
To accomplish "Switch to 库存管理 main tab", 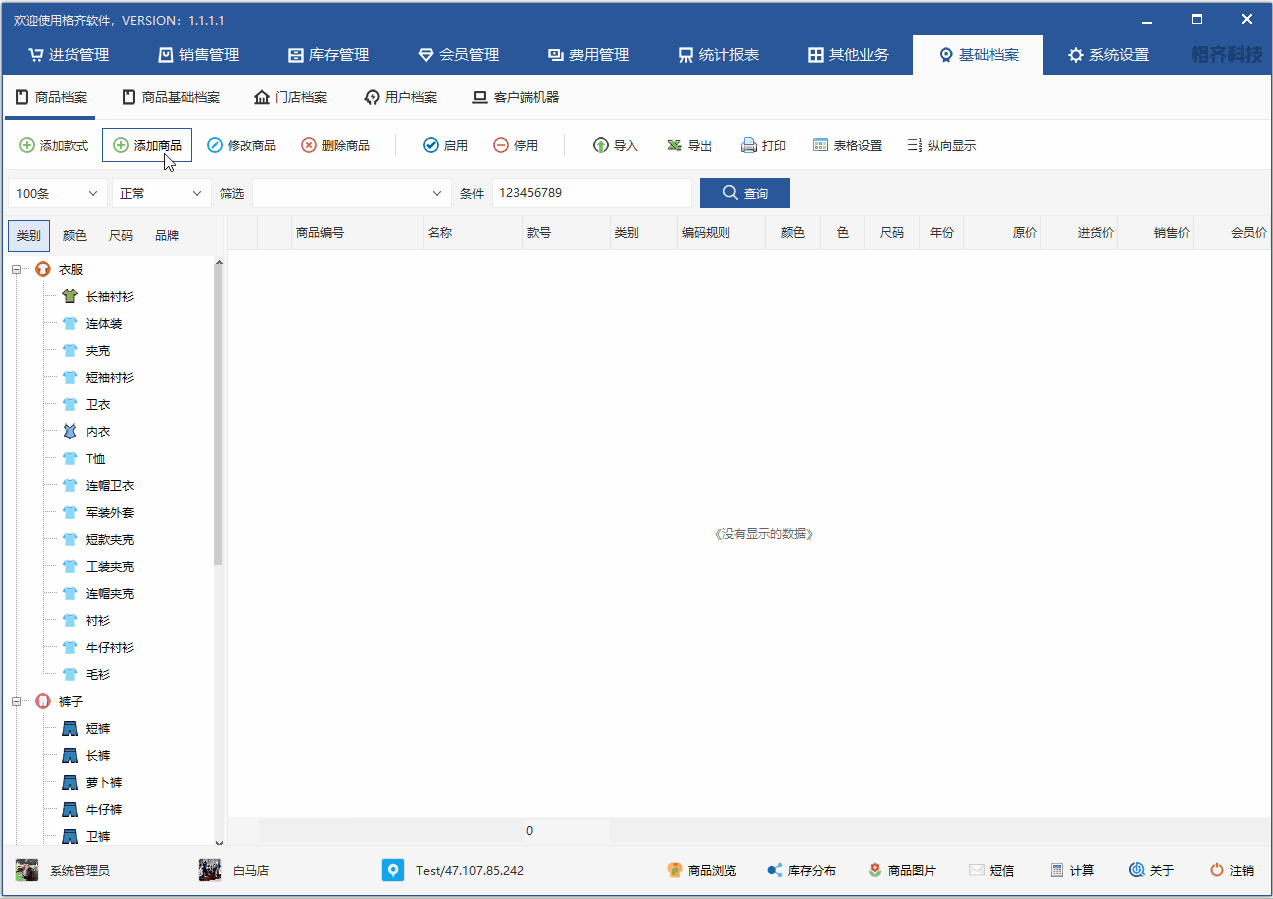I will coord(328,55).
